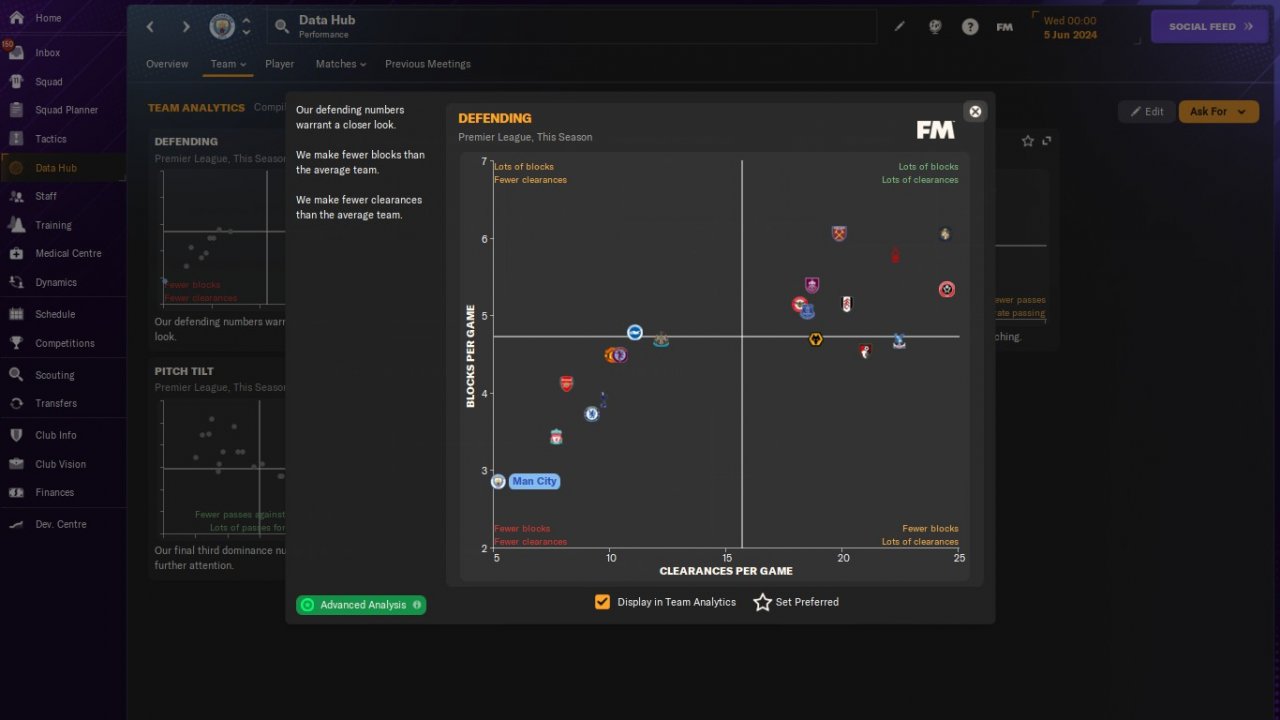Expand the Team tab dropdown
Viewport: 1280px width, 720px height.
pyautogui.click(x=228, y=64)
